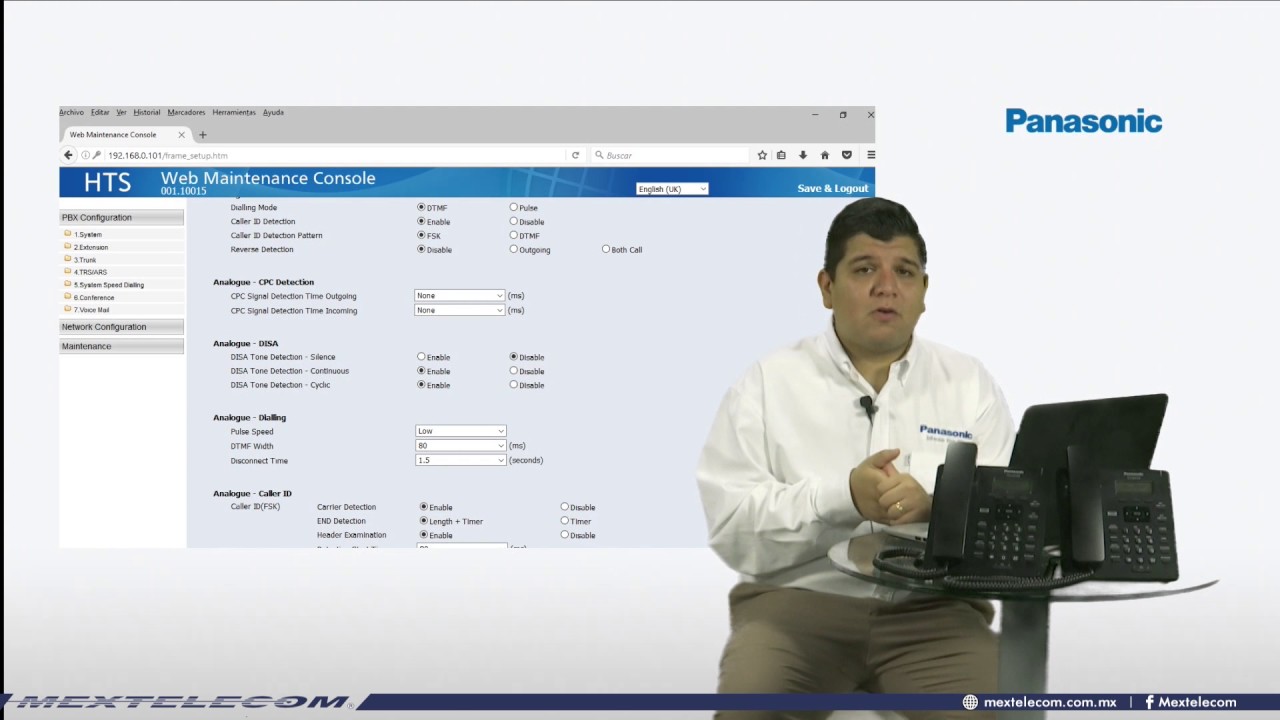Click the search magnifier icon in Buscar box
Screen dimensions: 1280x720
click(x=599, y=155)
